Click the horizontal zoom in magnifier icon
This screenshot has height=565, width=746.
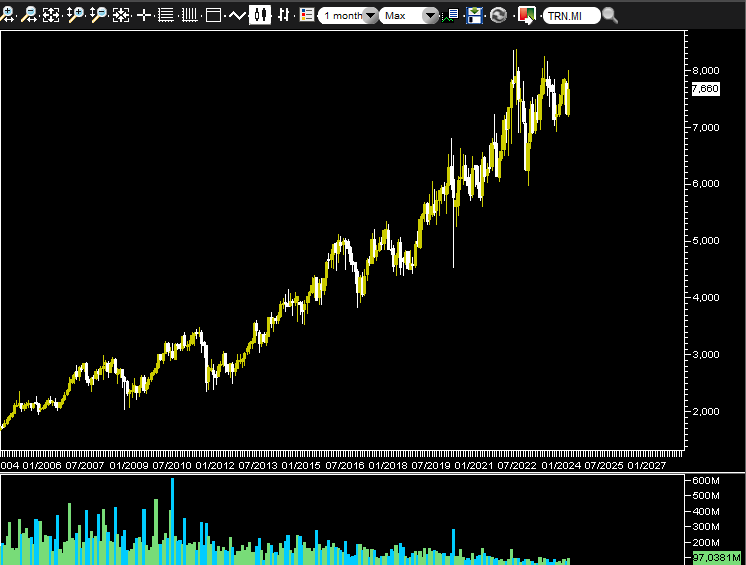(8, 15)
